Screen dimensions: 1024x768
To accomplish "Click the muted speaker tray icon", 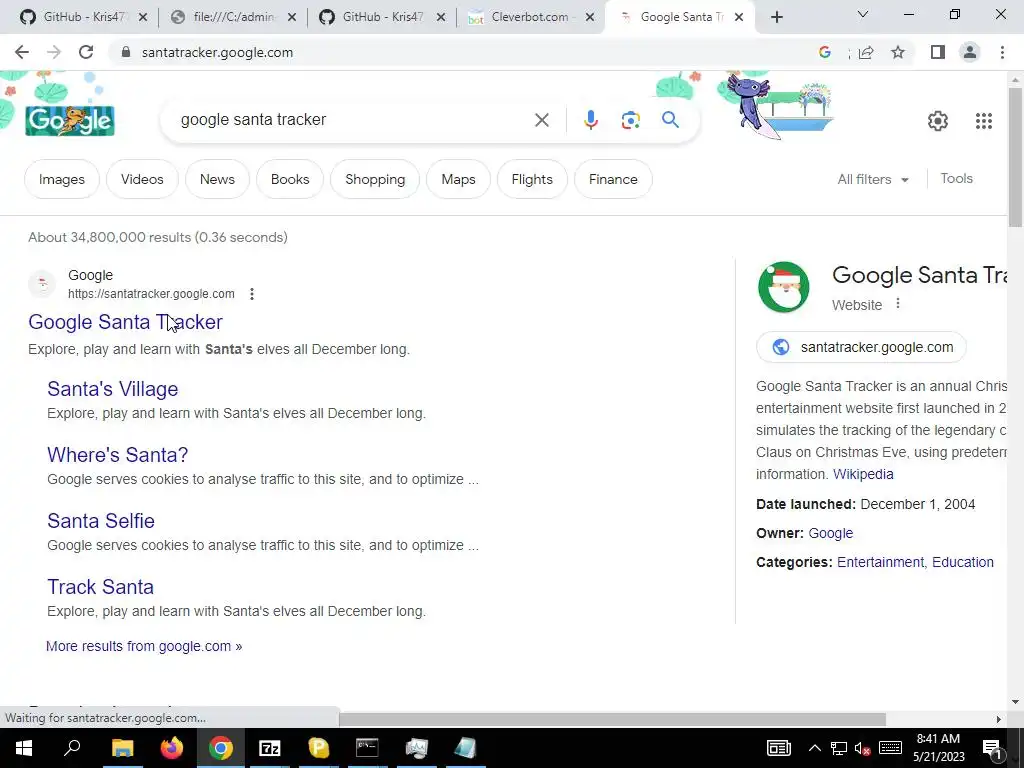I will pyautogui.click(x=863, y=749).
